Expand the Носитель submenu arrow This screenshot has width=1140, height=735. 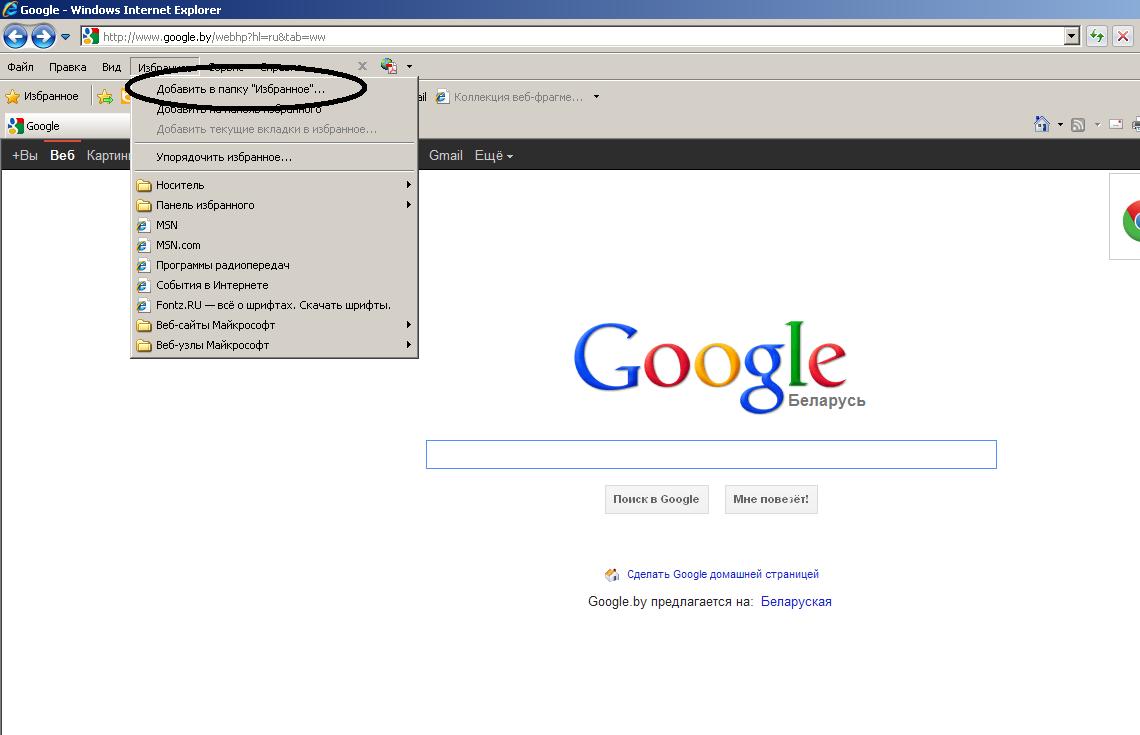(x=409, y=185)
